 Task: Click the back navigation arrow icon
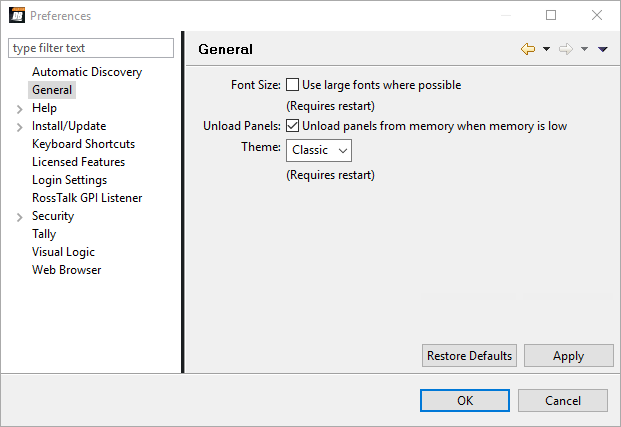[x=528, y=49]
